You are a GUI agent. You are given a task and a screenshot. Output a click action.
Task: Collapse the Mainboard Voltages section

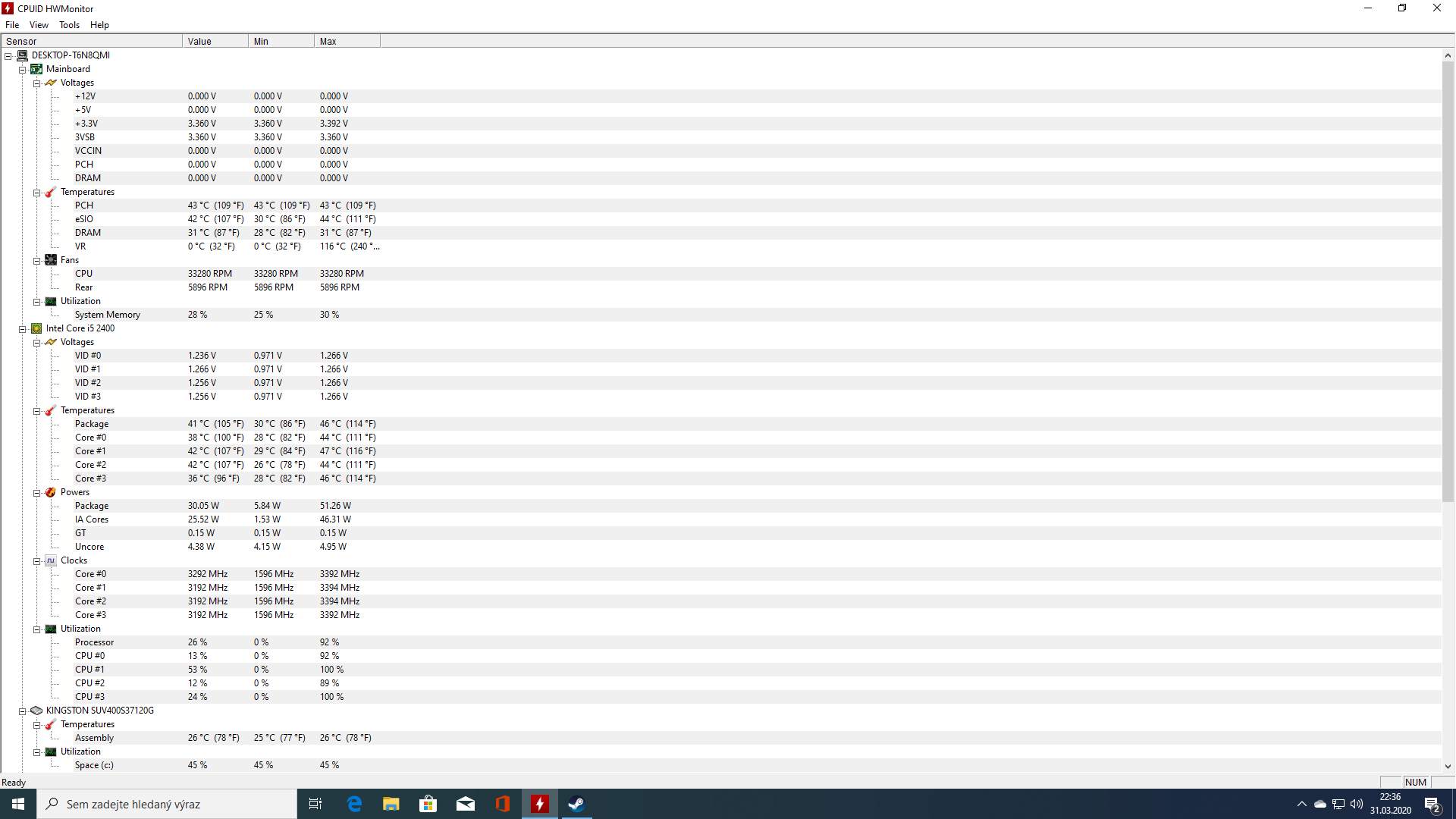pos(36,83)
